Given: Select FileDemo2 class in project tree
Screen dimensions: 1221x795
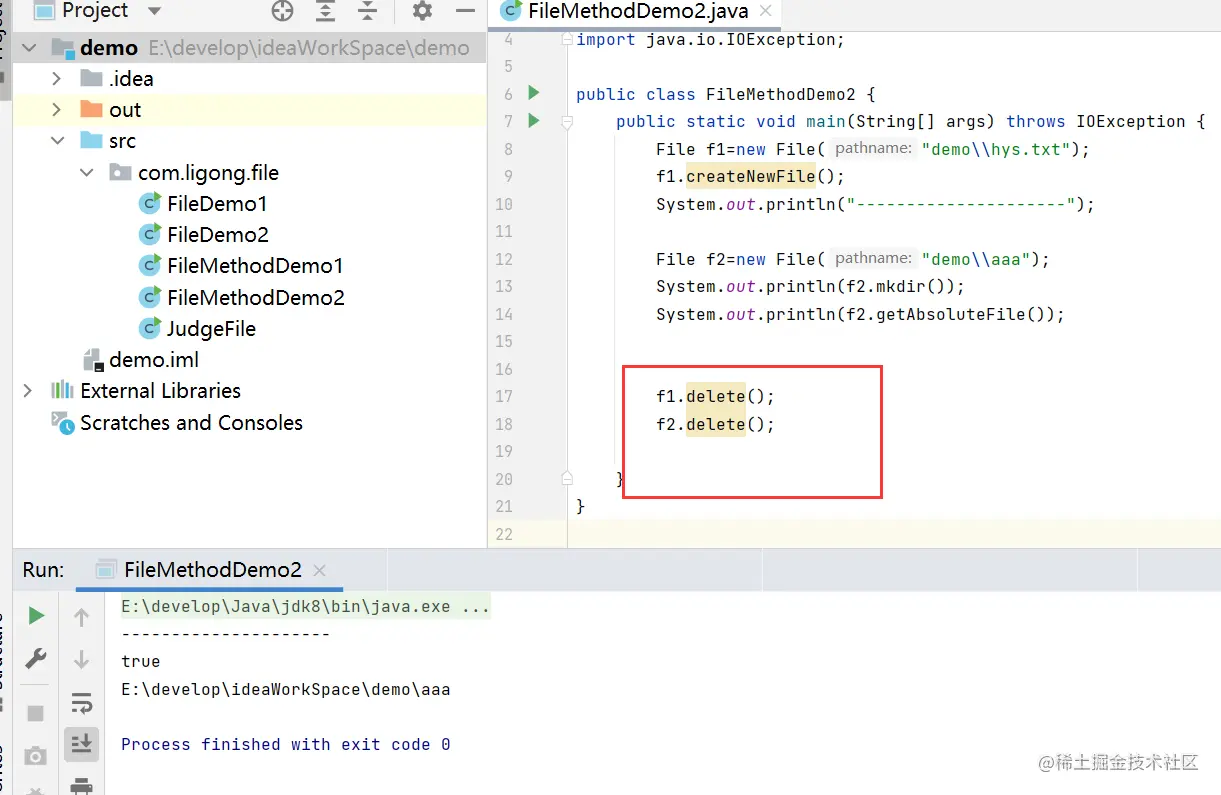Looking at the screenshot, I should (218, 235).
